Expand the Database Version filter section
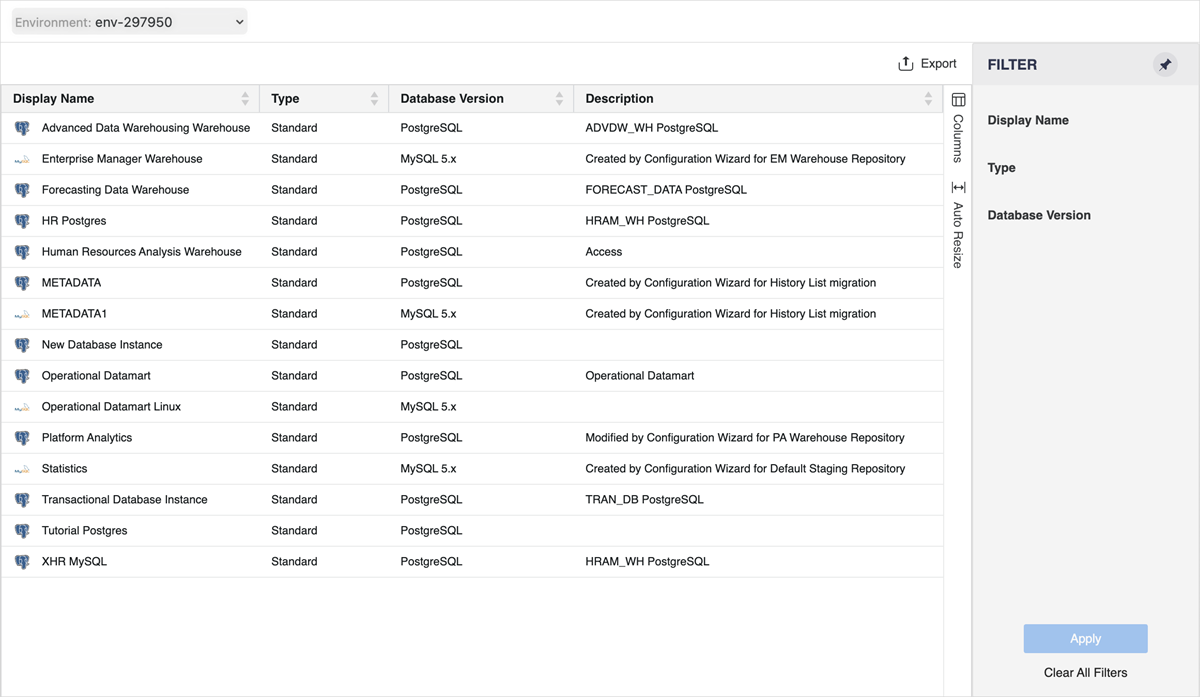 pos(1039,216)
